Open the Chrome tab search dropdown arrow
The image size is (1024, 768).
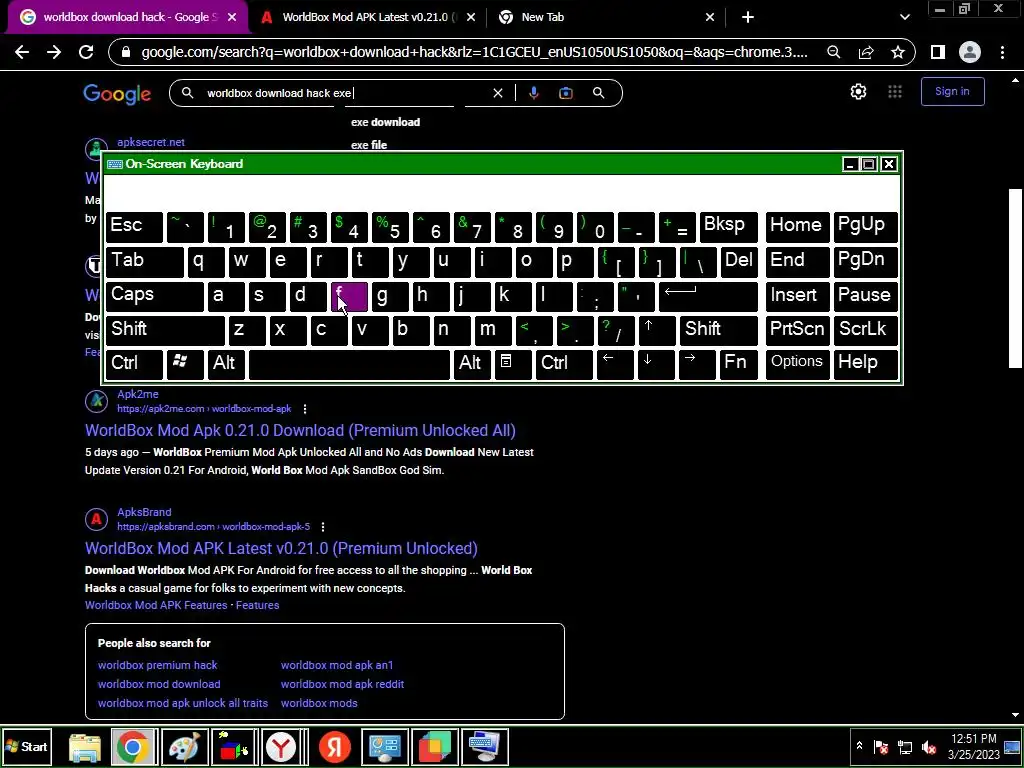[904, 18]
